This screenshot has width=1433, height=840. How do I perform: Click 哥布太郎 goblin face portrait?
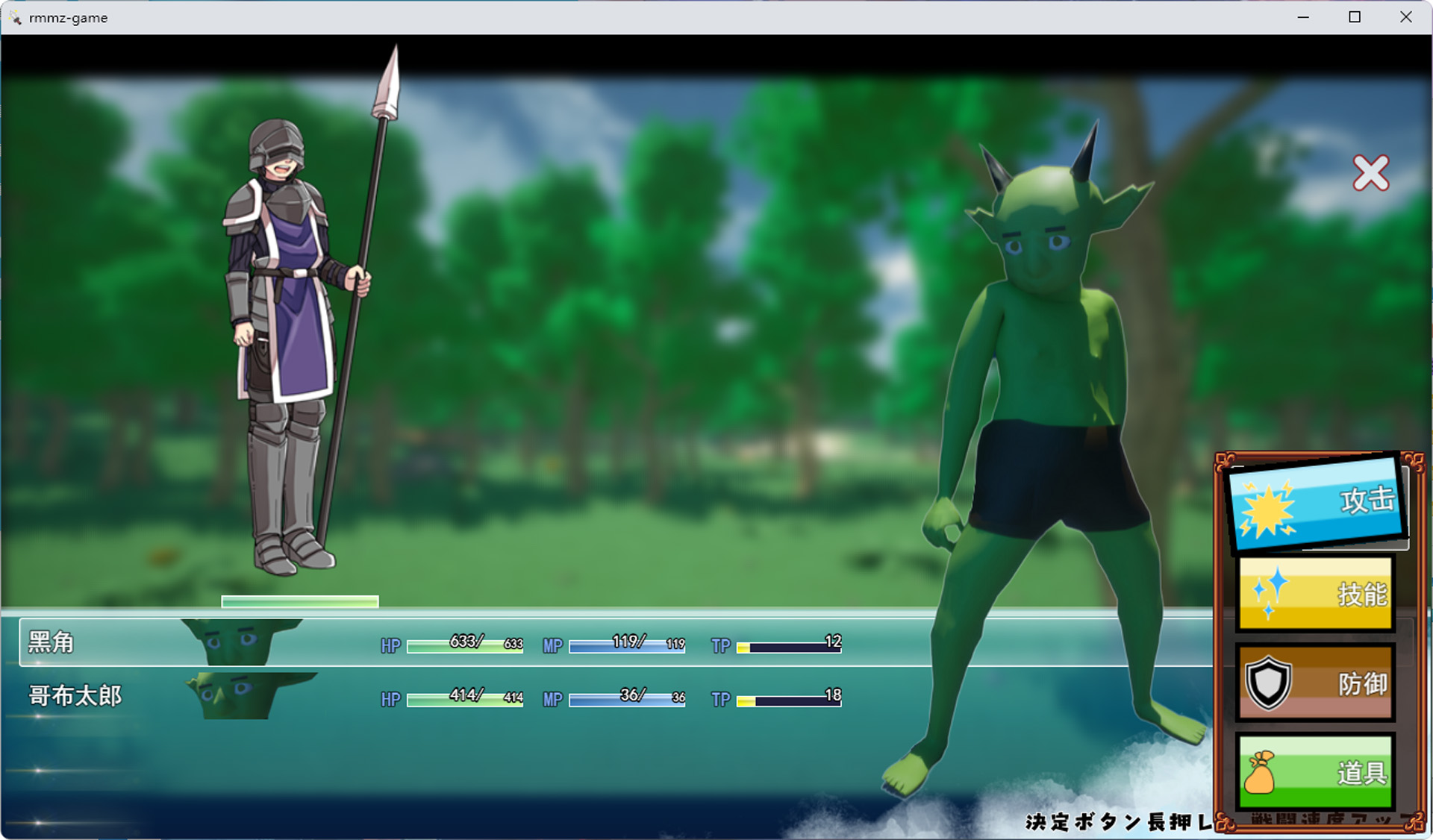tap(239, 695)
